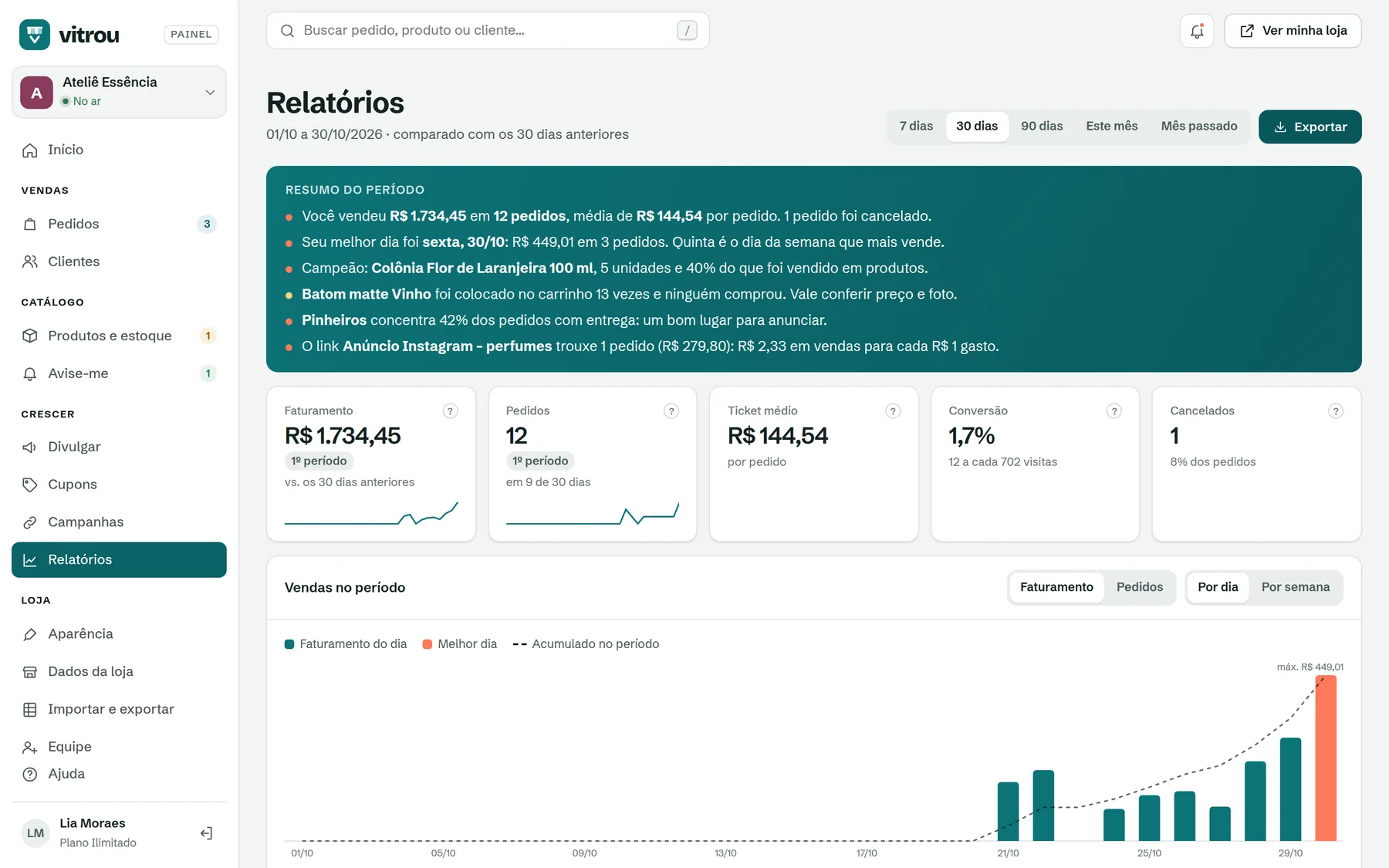Open the notifications bell icon
Image resolution: width=1389 pixels, height=868 pixels.
[x=1197, y=31]
